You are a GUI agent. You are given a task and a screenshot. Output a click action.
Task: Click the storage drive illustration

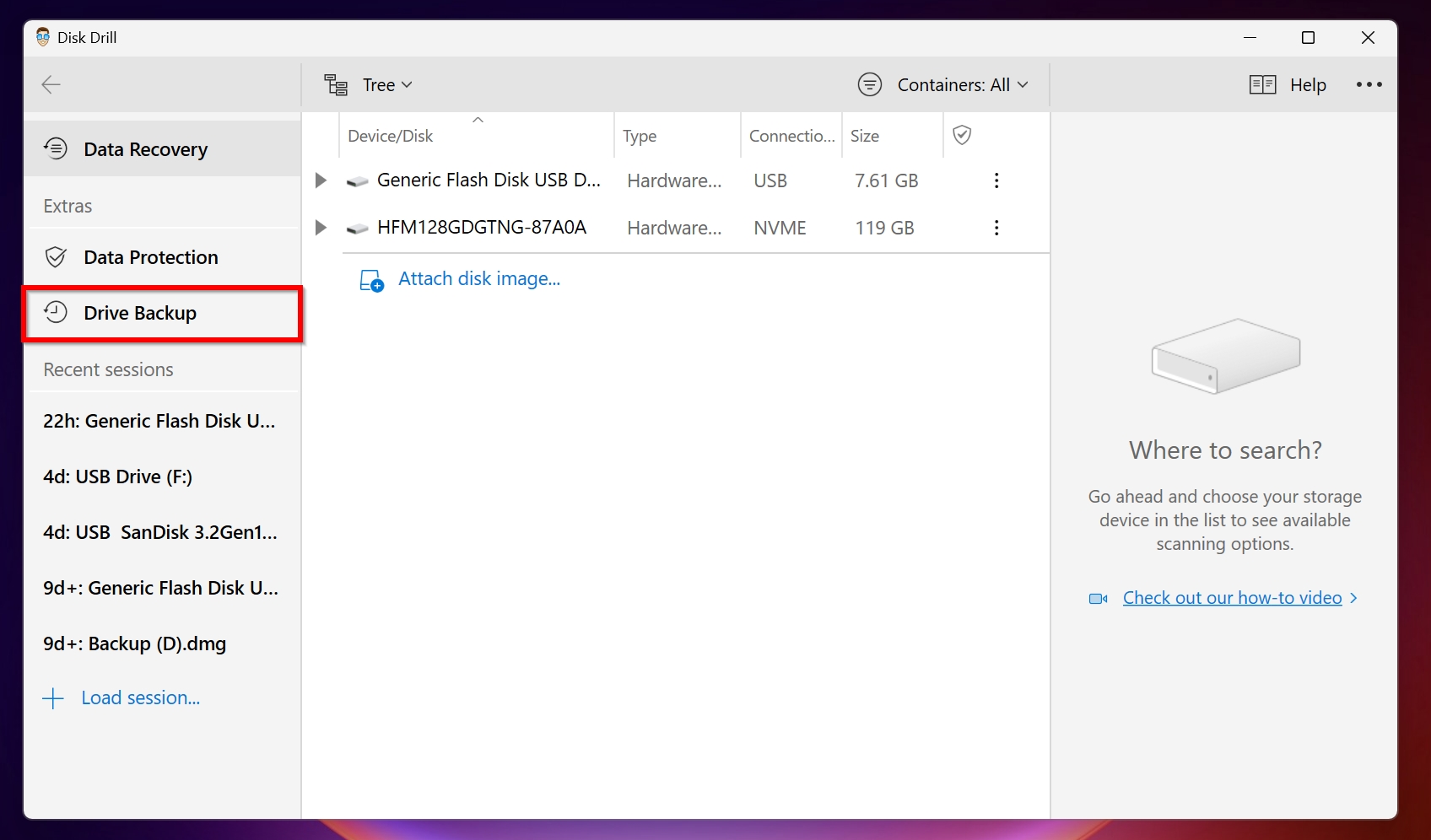tap(1226, 356)
